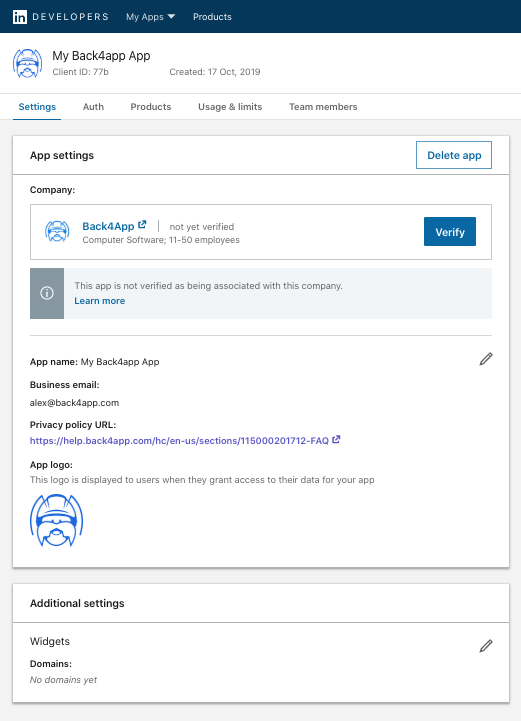Click the LinkedIn logo in header
This screenshot has width=521, height=721.
click(x=20, y=17)
